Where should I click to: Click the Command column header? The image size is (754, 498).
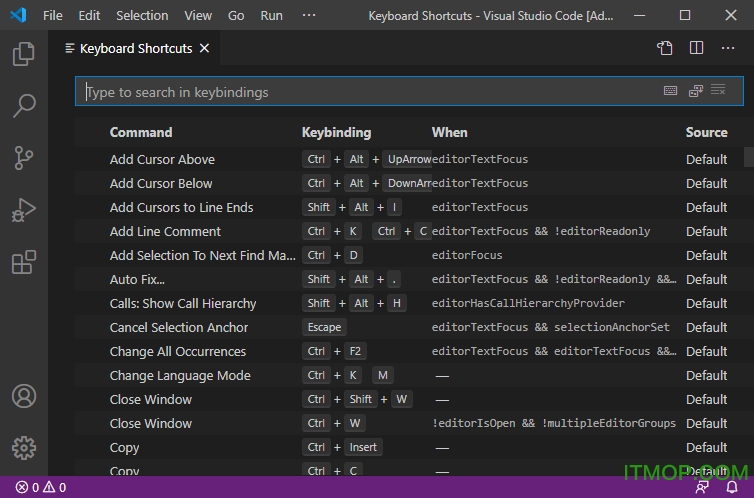[x=140, y=132]
